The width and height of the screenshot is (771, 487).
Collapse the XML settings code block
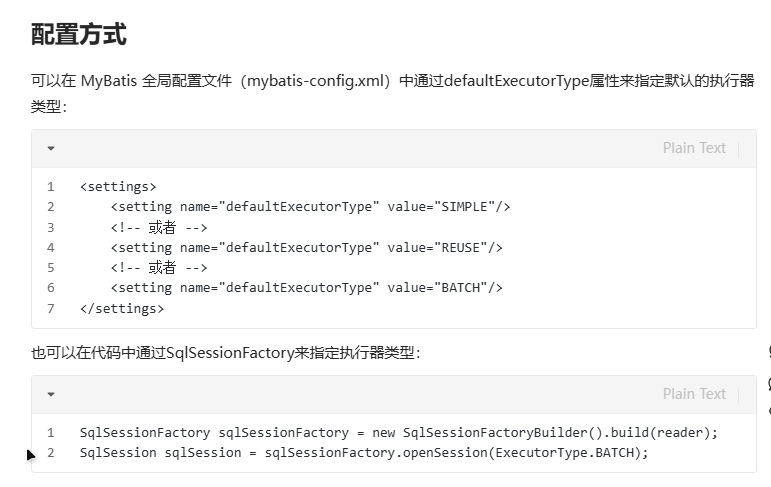click(51, 148)
